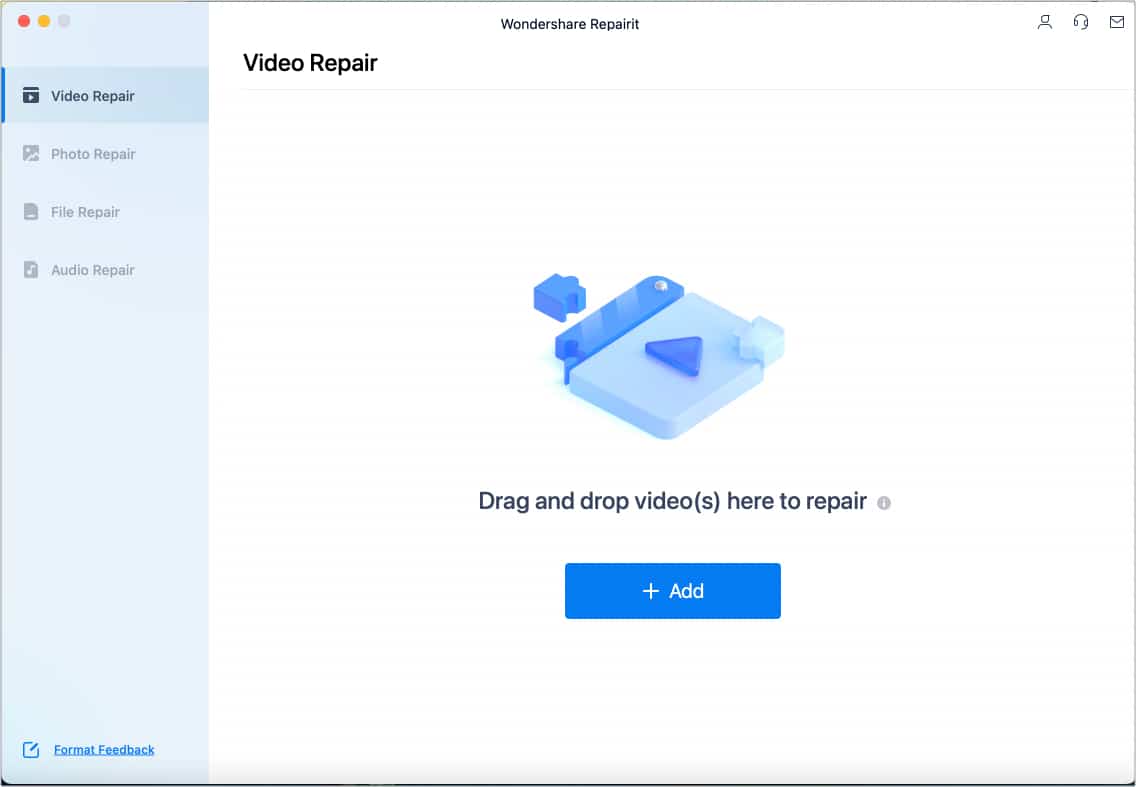This screenshot has width=1136, height=787.
Task: Click the Video Repair page heading
Action: click(310, 63)
